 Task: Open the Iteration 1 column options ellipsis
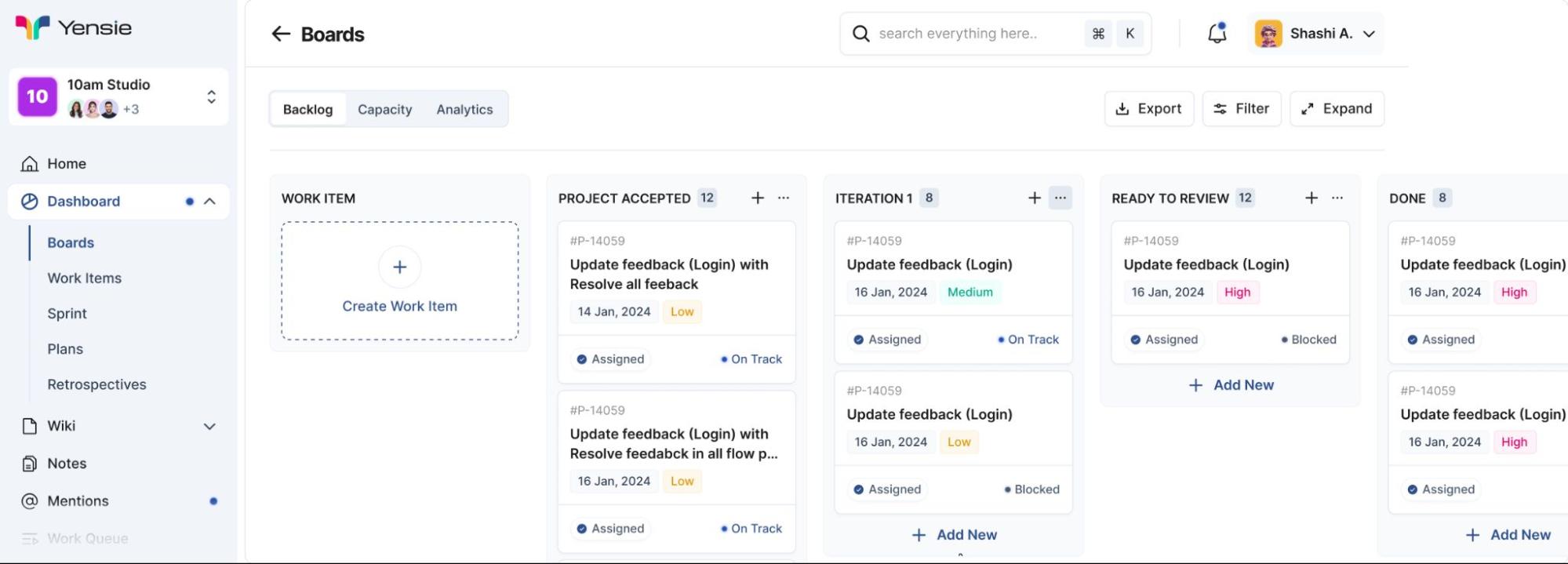tap(1060, 198)
